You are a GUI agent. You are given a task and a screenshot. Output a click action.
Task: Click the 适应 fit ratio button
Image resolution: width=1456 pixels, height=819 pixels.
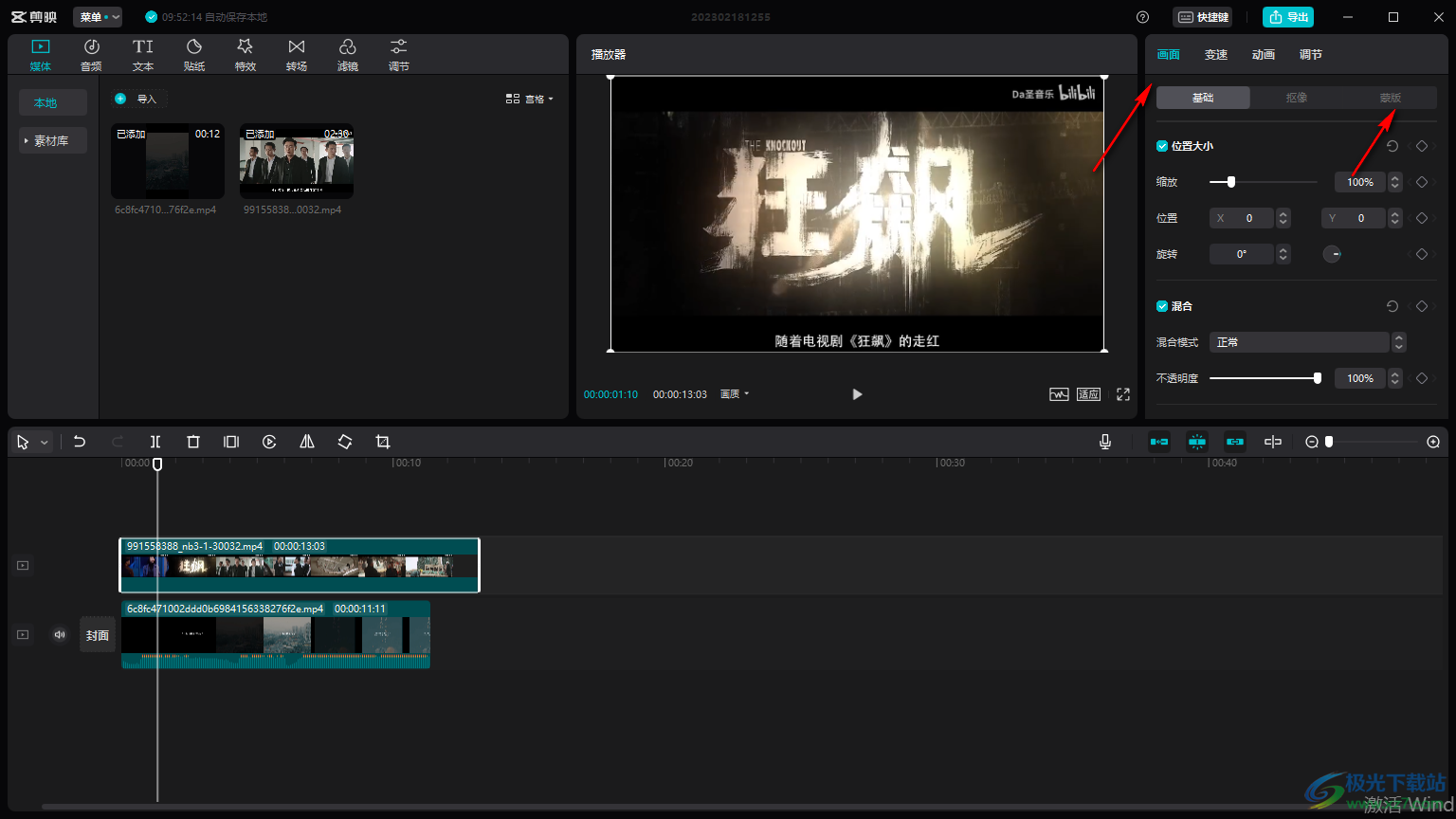tap(1088, 394)
